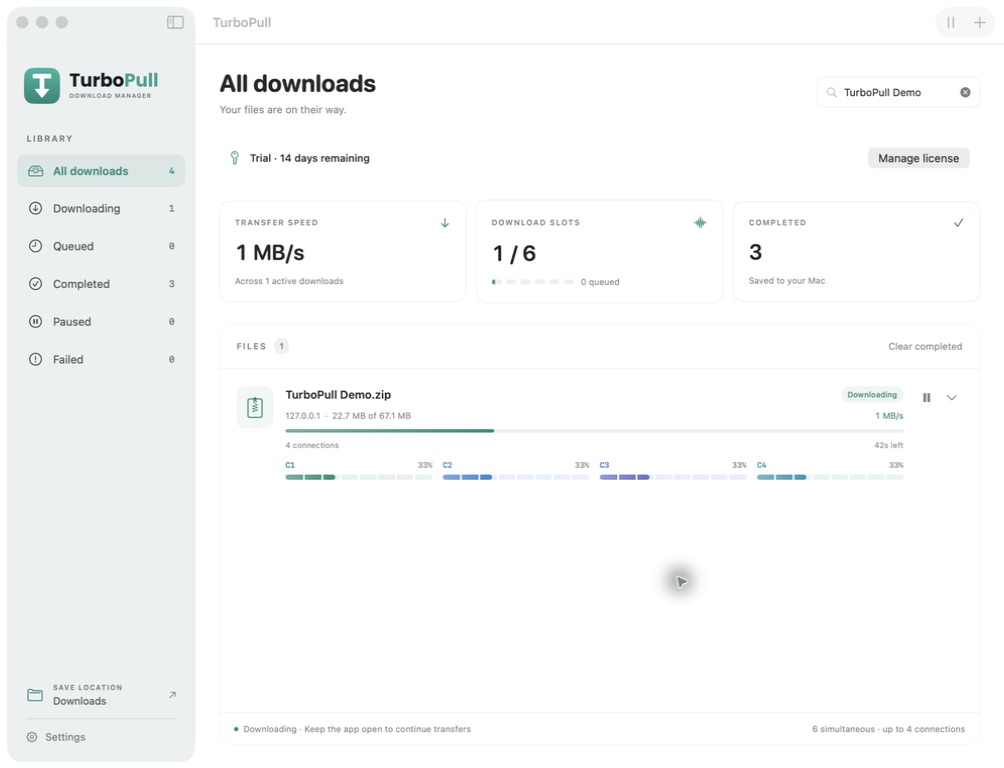Show the Downloading list
The width and height of the screenshot is (1004, 768).
101,208
